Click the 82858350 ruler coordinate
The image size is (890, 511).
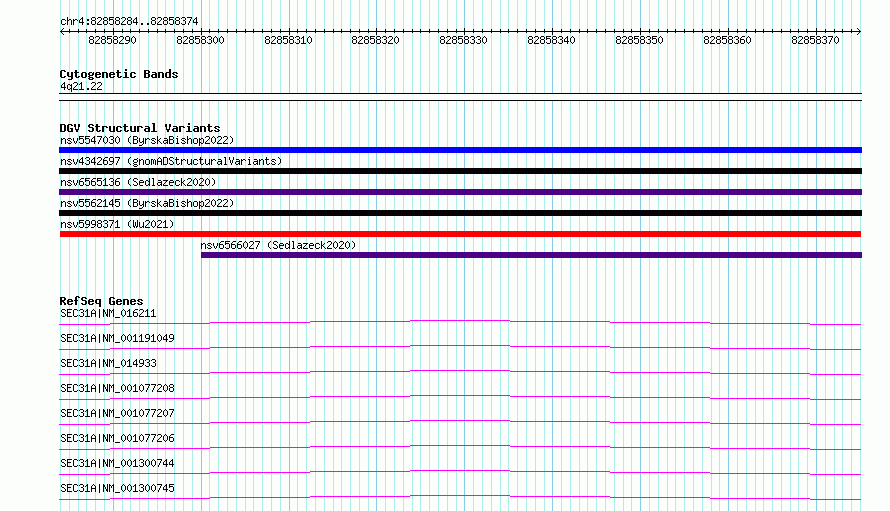(x=640, y=40)
